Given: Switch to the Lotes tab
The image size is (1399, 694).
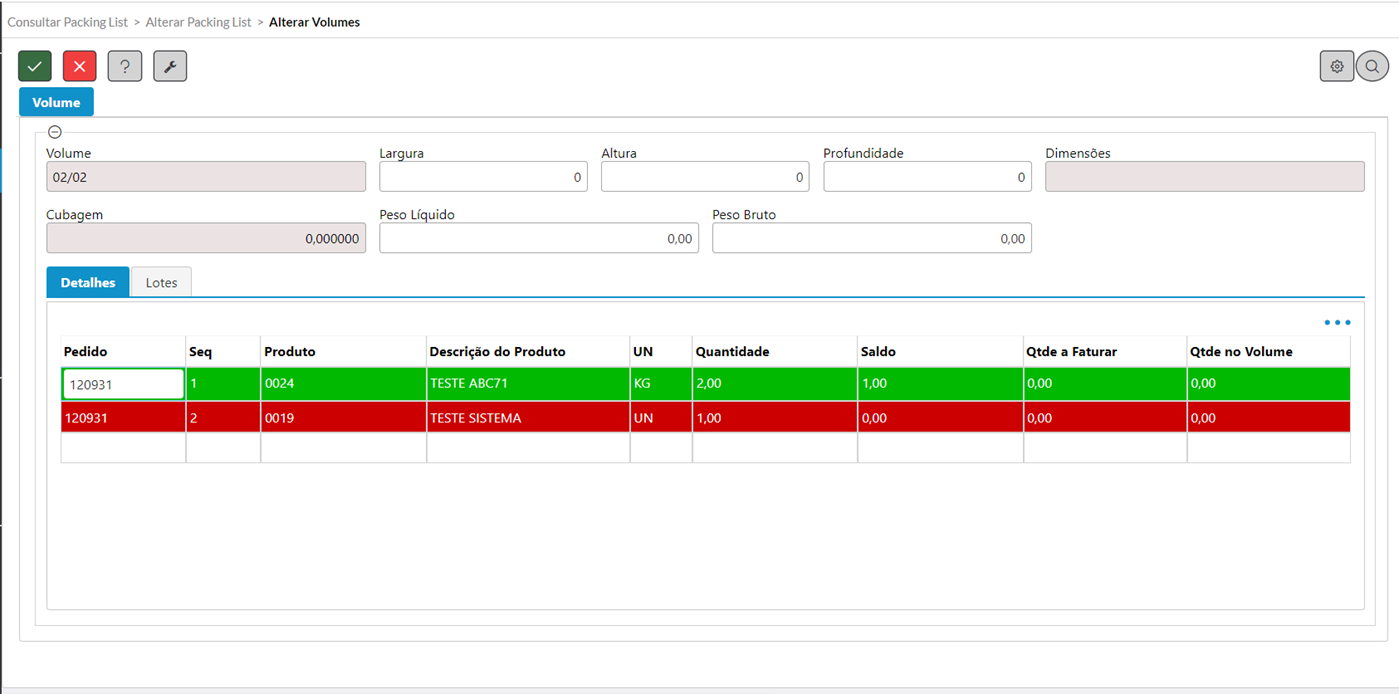Looking at the screenshot, I should click(x=161, y=283).
